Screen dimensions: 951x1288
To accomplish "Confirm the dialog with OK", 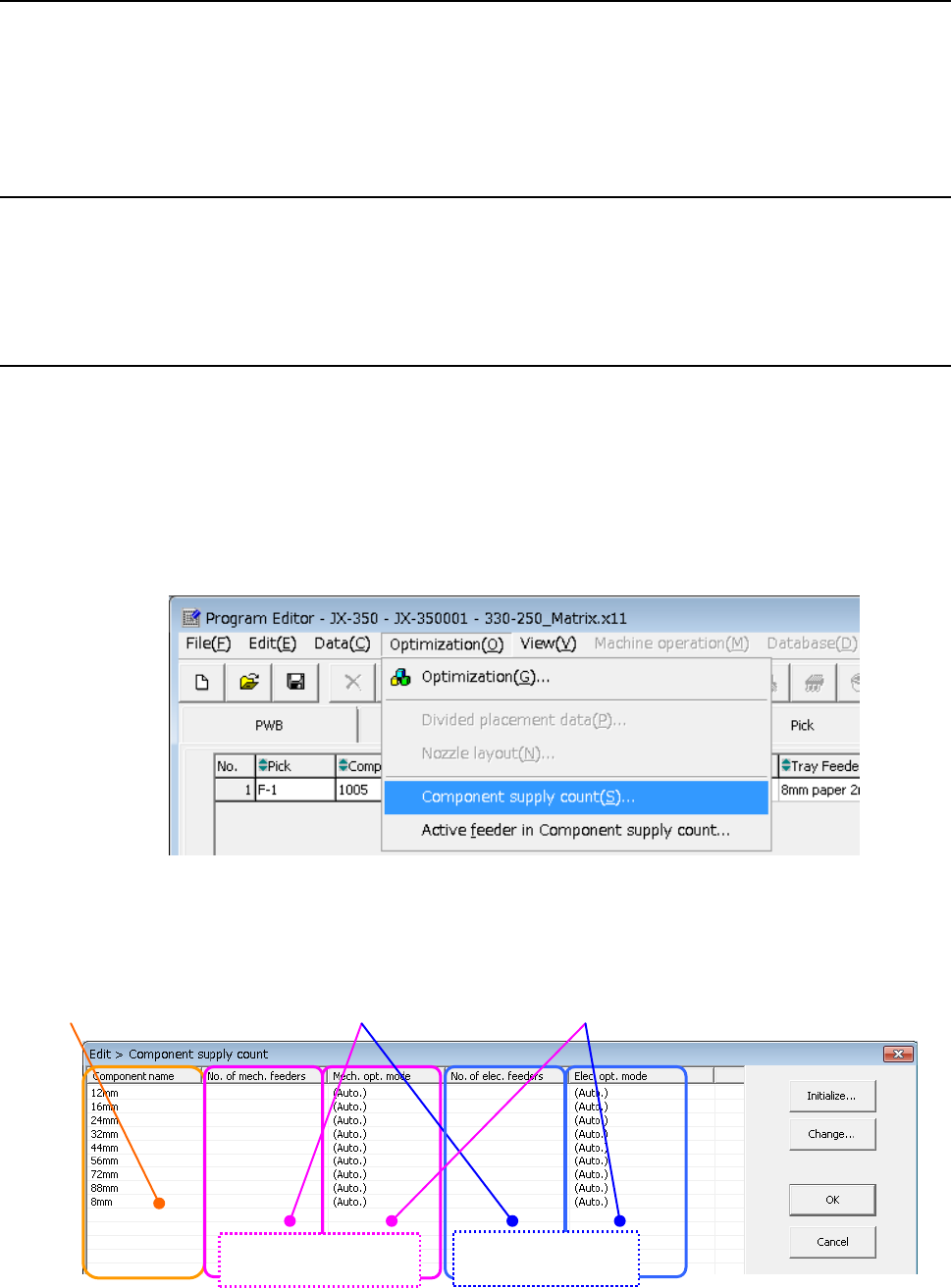I will [x=832, y=1200].
